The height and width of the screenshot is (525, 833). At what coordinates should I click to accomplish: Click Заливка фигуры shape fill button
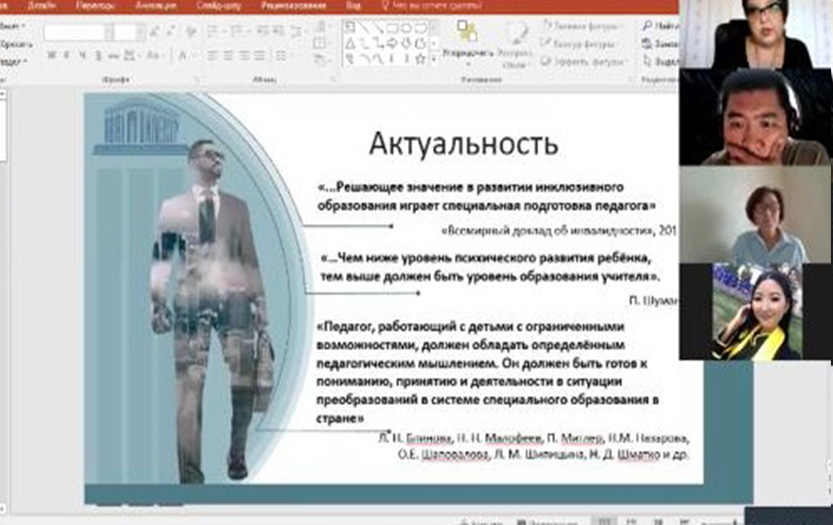578,26
